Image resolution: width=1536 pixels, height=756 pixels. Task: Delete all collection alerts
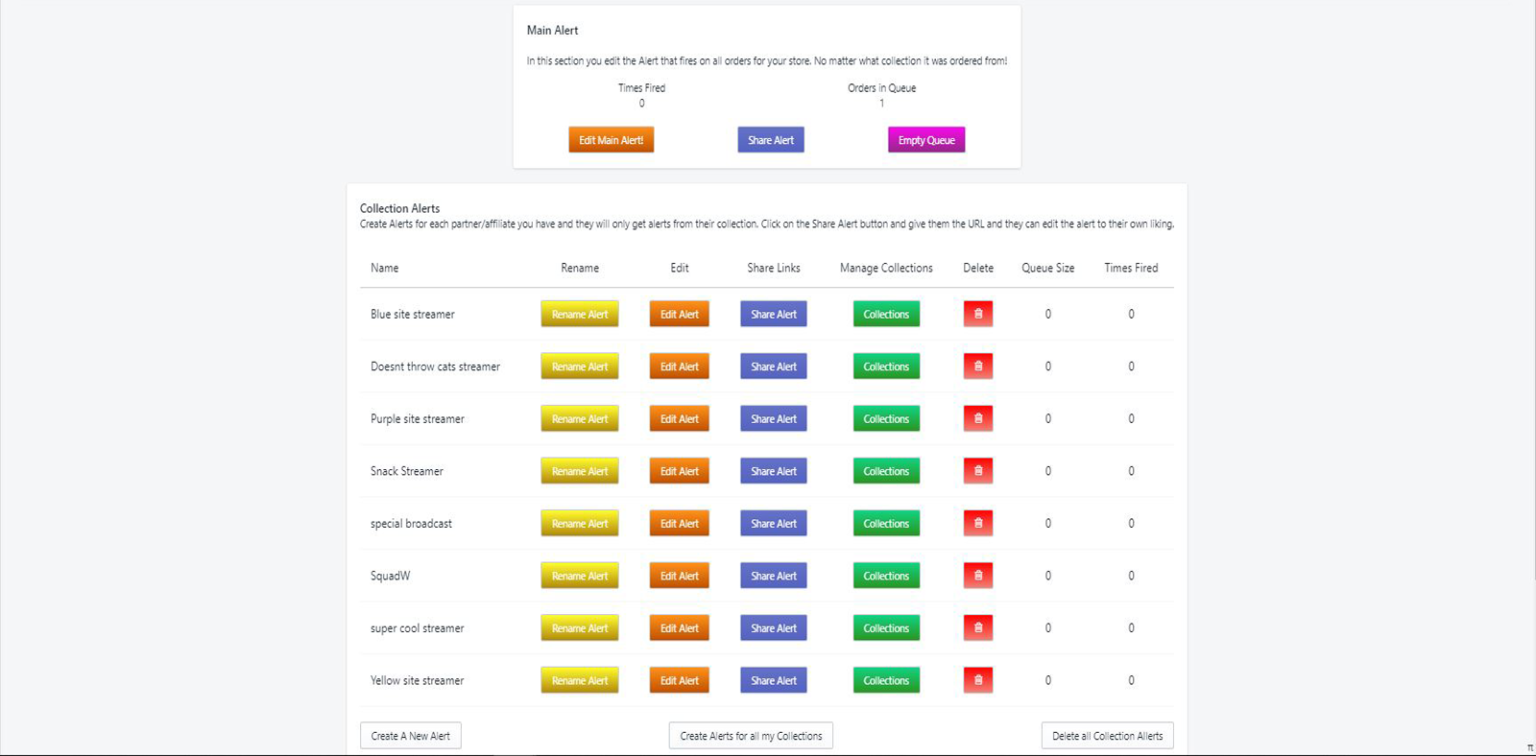tap(1107, 736)
